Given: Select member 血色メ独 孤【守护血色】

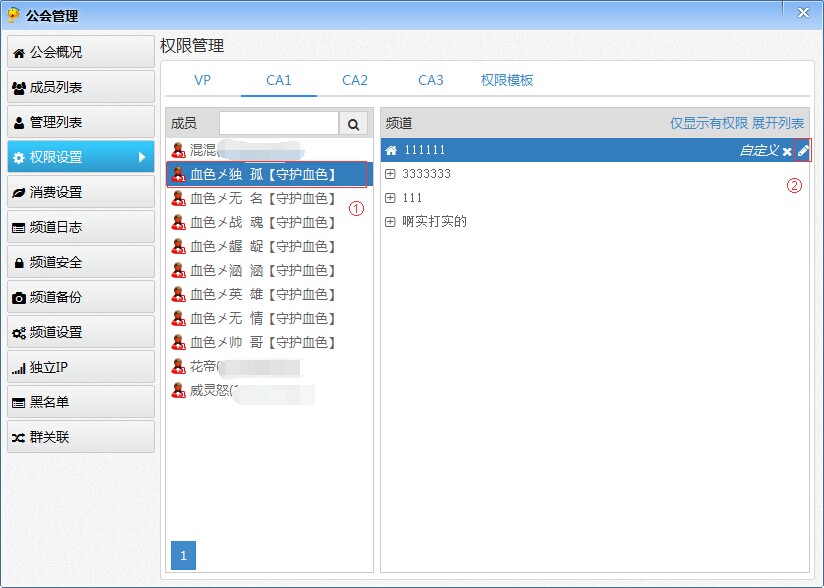Looking at the screenshot, I should [x=269, y=174].
